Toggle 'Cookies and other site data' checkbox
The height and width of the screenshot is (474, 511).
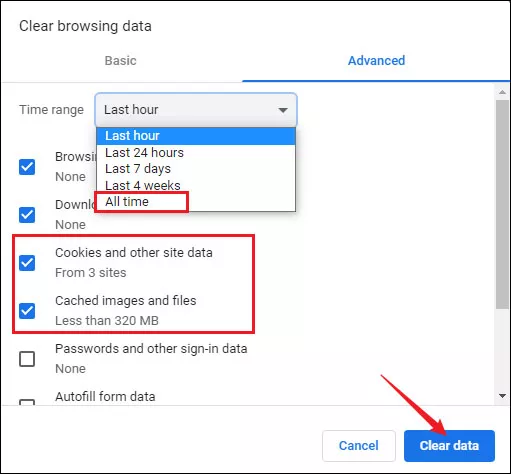pos(27,263)
